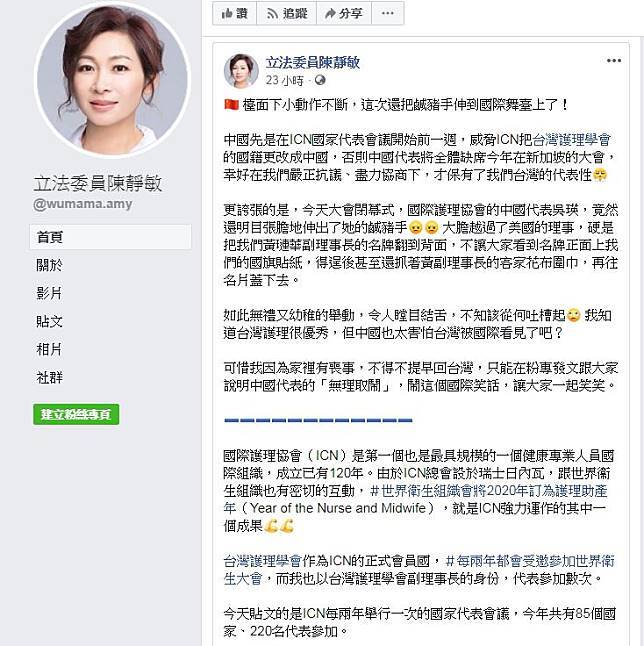Select the 首頁 tab in sidebar
Image resolution: width=644 pixels, height=646 pixels.
click(110, 237)
